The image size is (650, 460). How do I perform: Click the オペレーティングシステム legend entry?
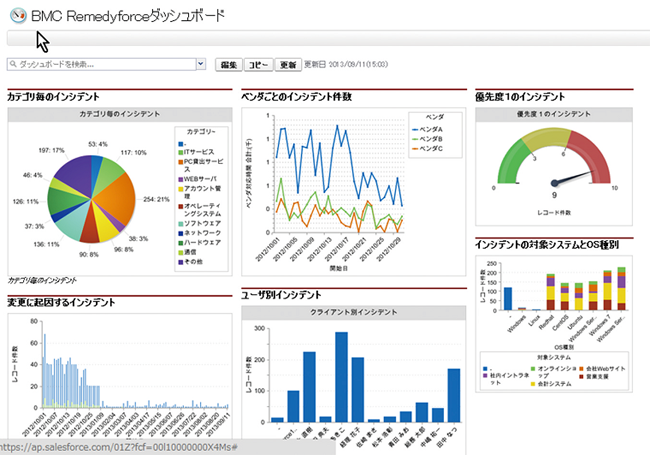pos(200,210)
